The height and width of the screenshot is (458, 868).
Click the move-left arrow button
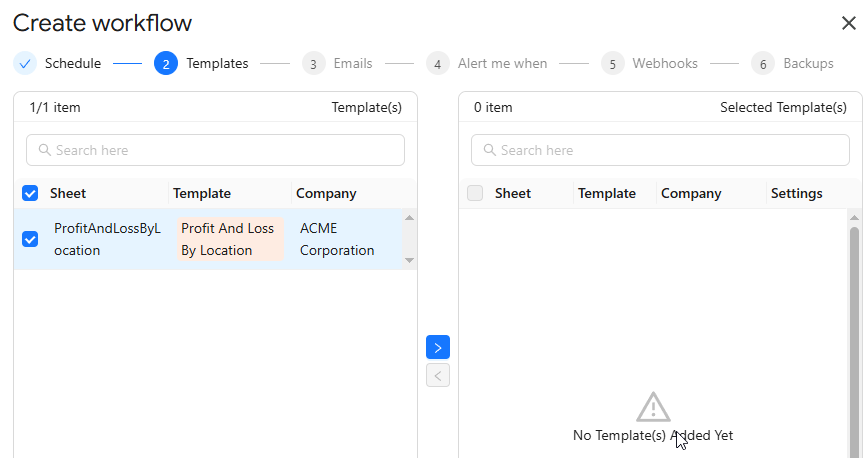coord(437,375)
